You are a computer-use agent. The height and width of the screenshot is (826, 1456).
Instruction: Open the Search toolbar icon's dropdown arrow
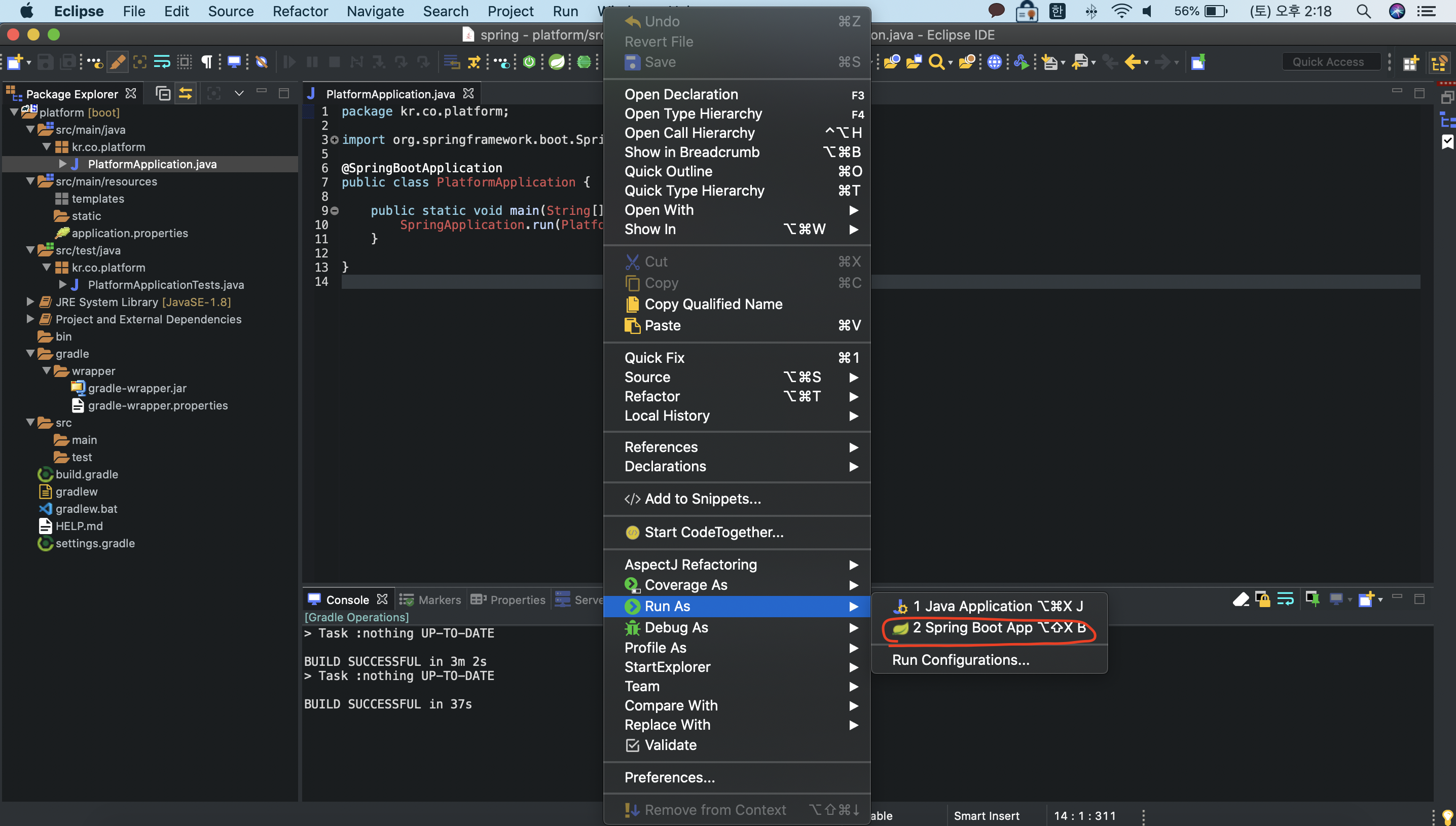[951, 63]
